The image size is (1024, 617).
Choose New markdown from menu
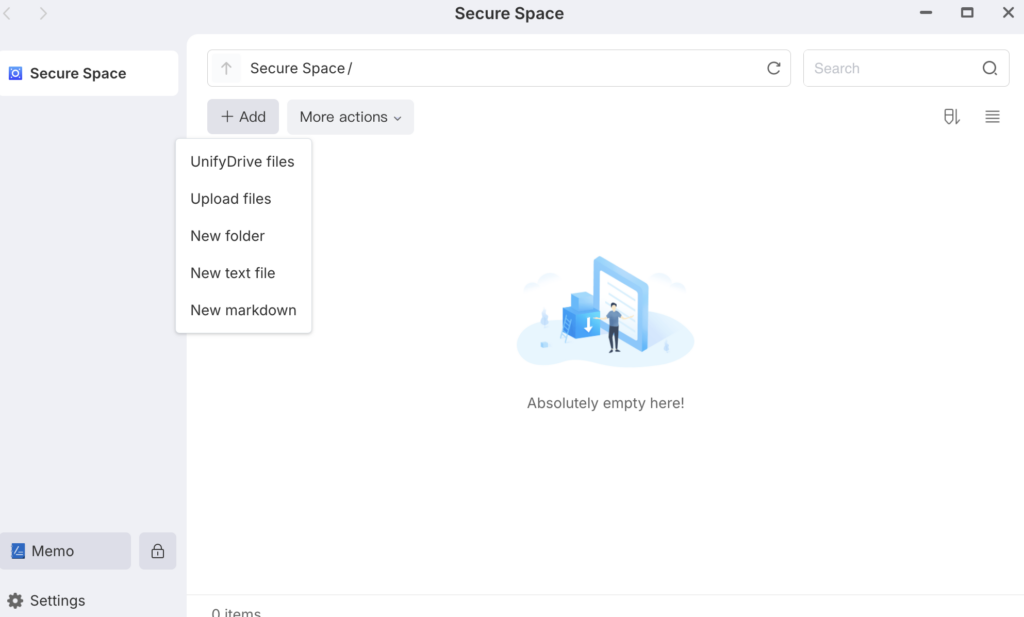pyautogui.click(x=243, y=310)
